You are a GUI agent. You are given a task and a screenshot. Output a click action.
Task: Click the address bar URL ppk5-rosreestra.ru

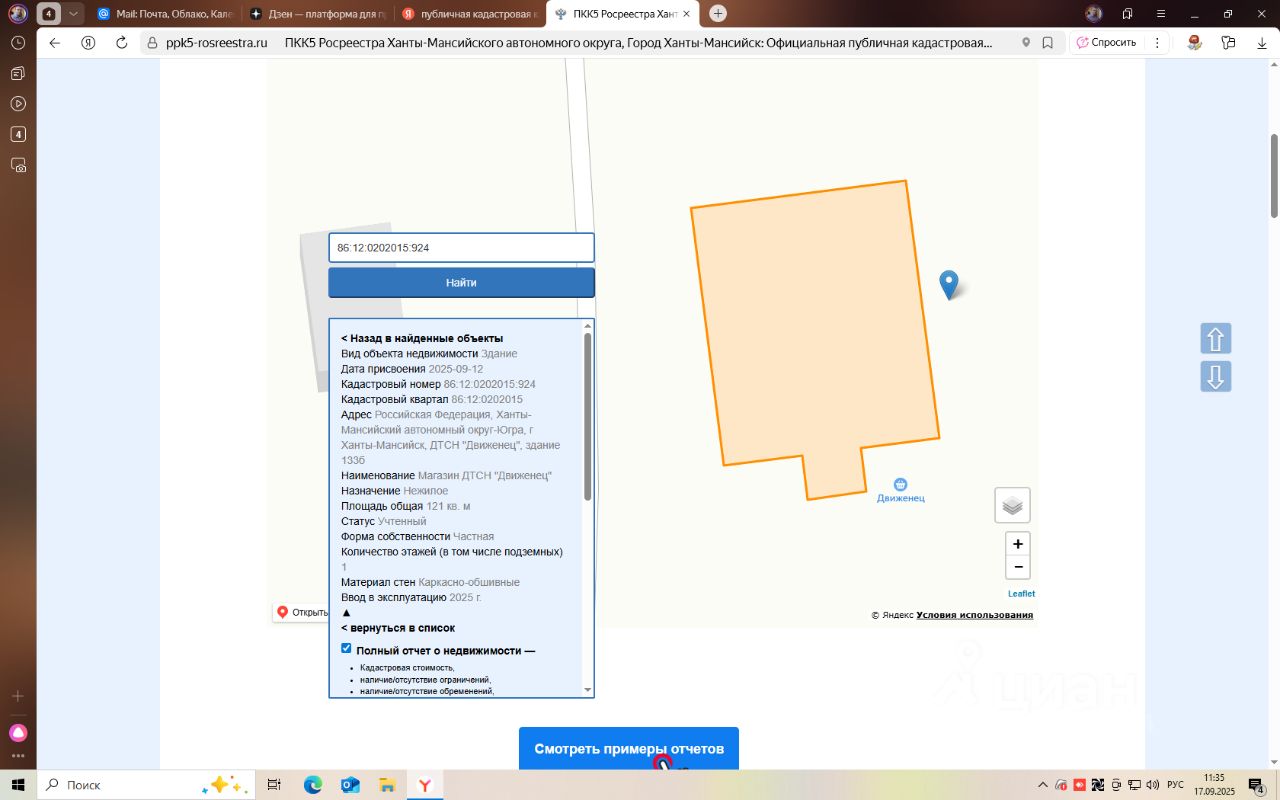point(217,43)
